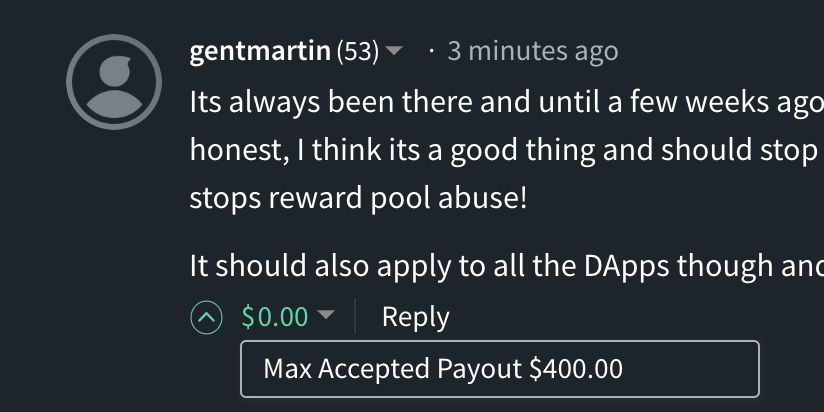The image size is (824, 412).
Task: Click the dot separator before the timestamp
Action: (432, 51)
